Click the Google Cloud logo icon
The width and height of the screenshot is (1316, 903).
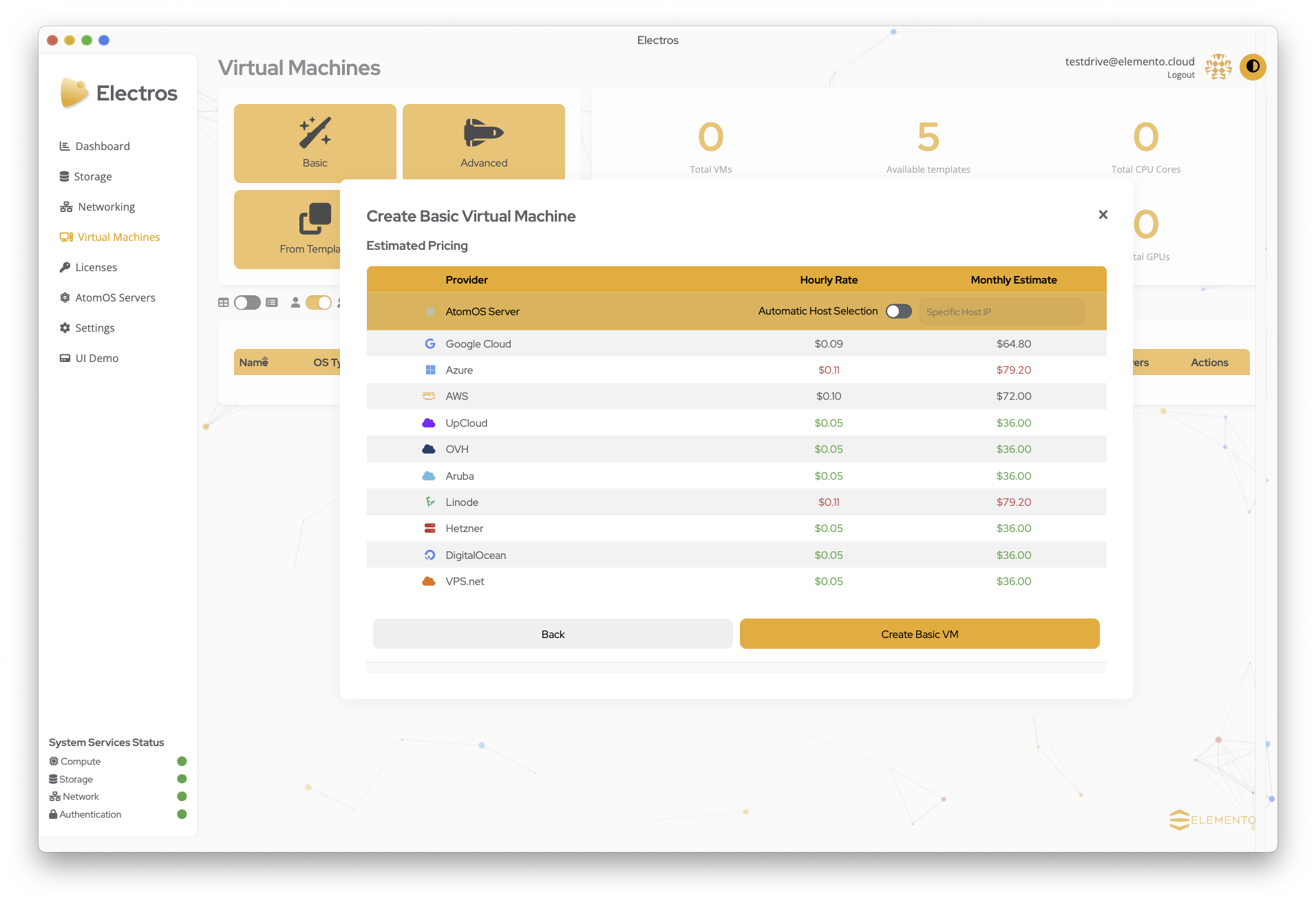pos(429,343)
